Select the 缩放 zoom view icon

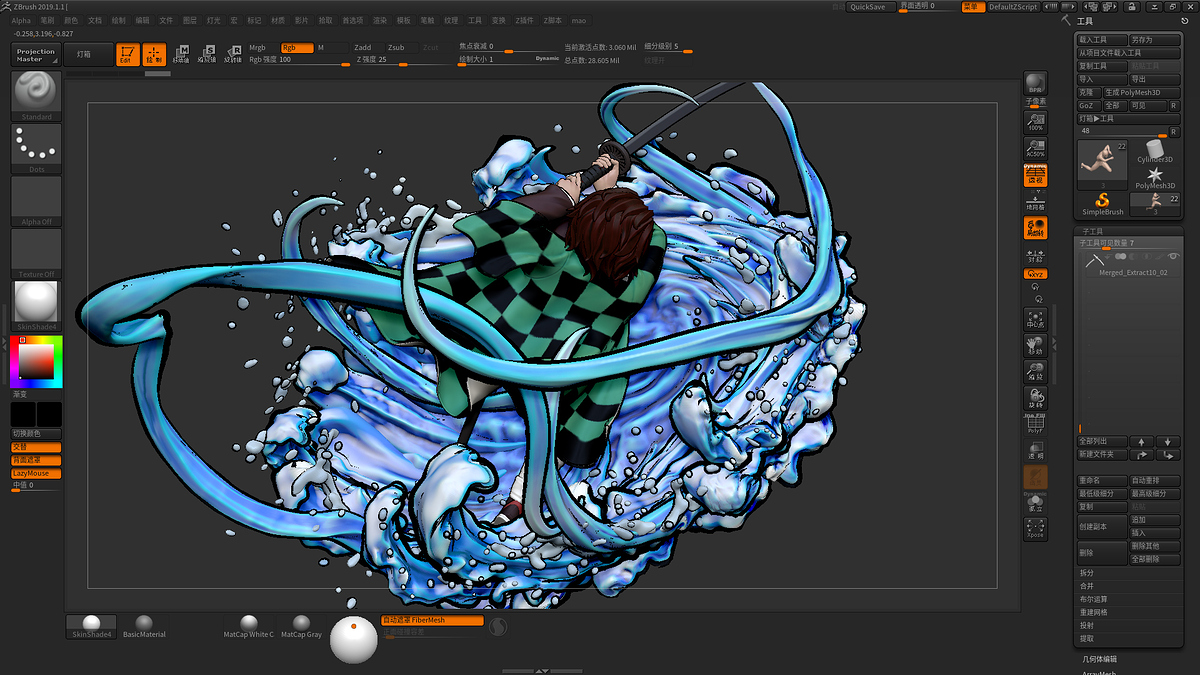(1035, 372)
